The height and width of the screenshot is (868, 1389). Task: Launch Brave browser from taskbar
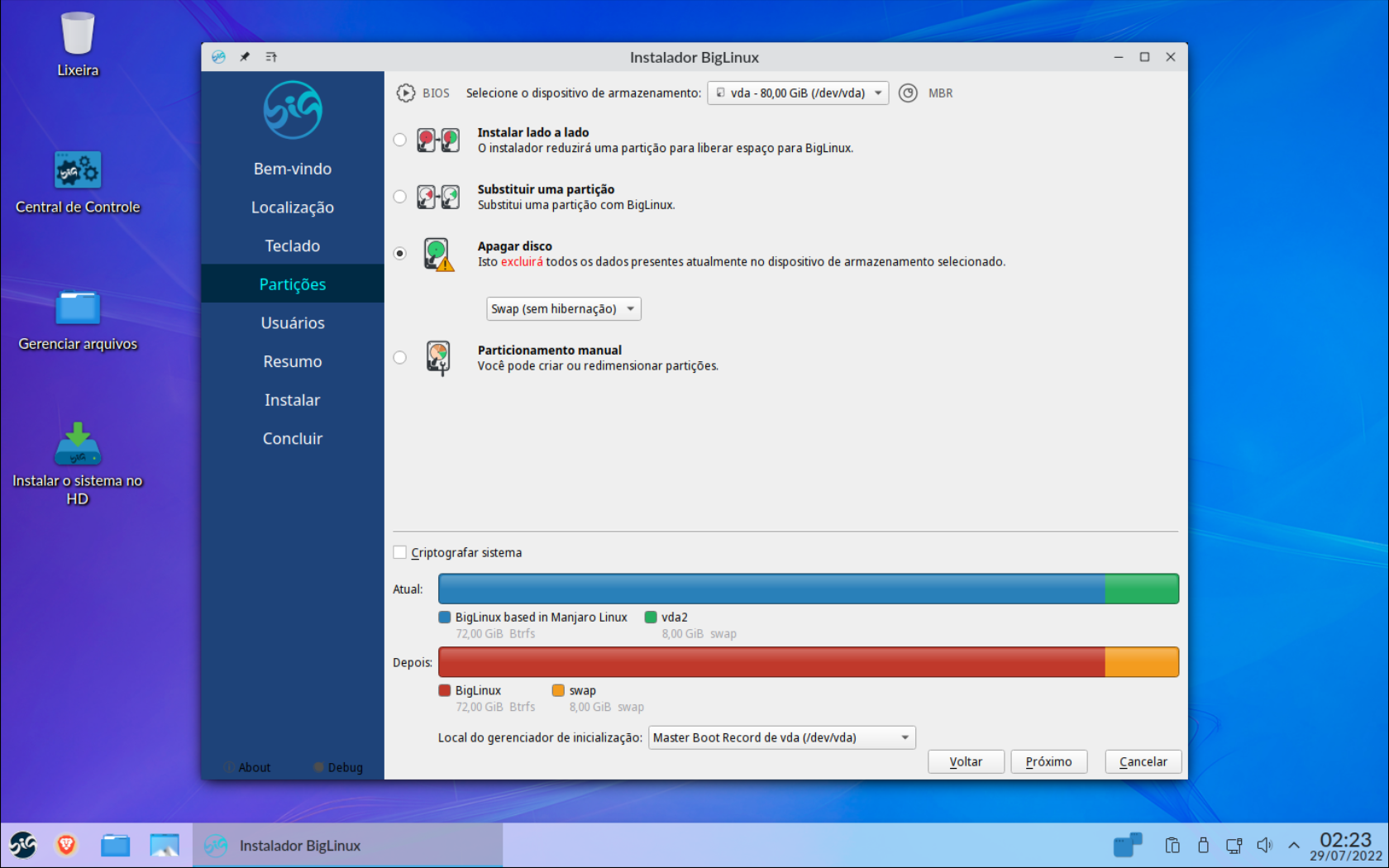click(66, 845)
